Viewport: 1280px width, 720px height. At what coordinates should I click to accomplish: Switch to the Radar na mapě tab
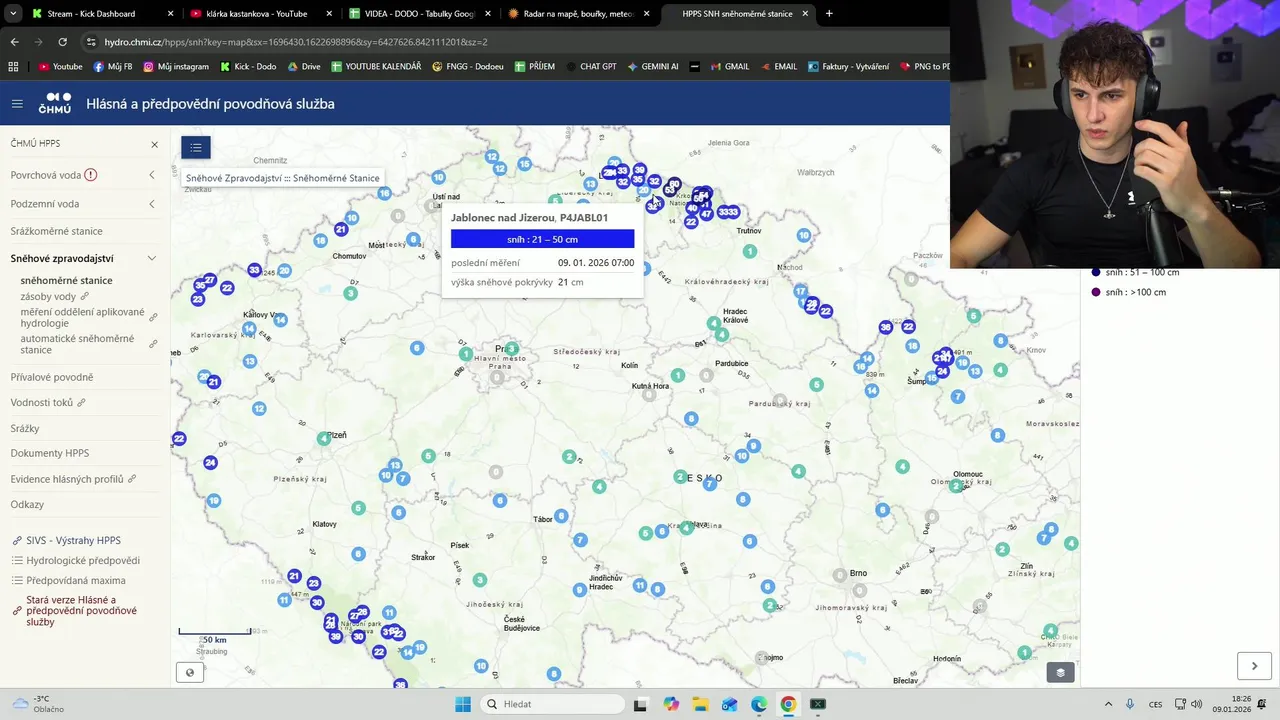click(x=577, y=14)
